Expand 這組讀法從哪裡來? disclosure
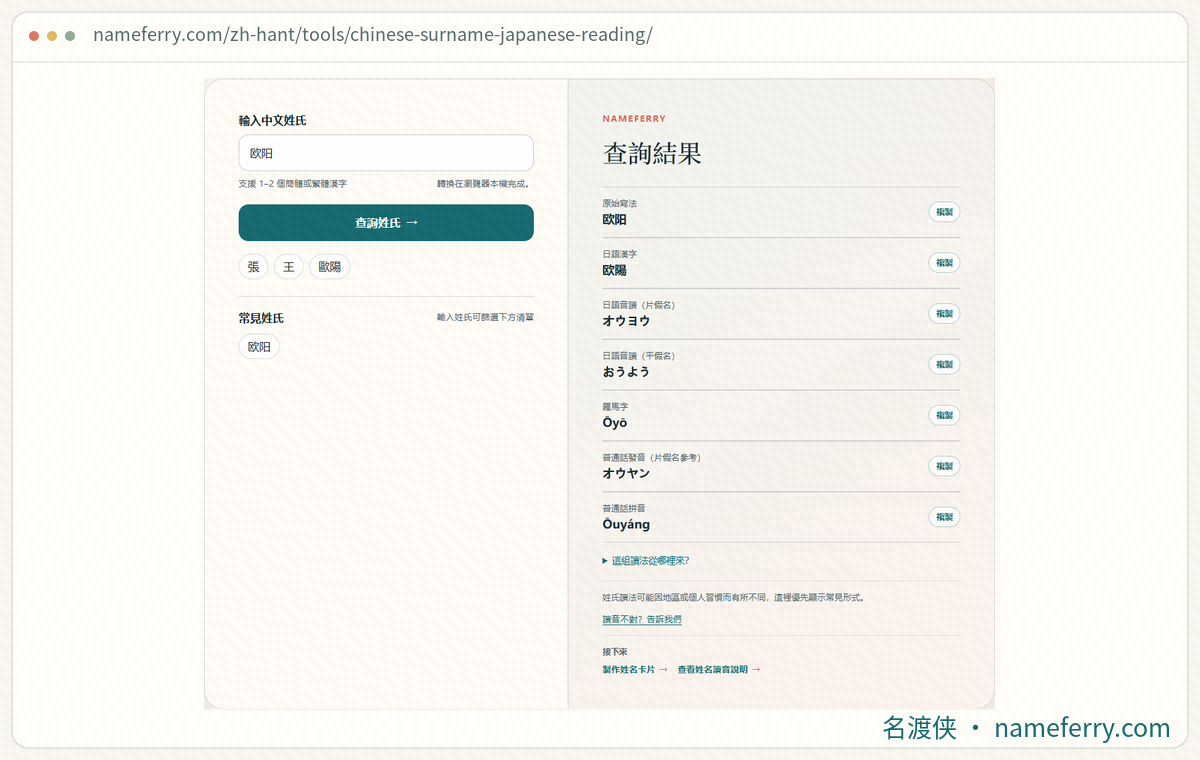Image resolution: width=1200 pixels, height=760 pixels. pos(646,561)
